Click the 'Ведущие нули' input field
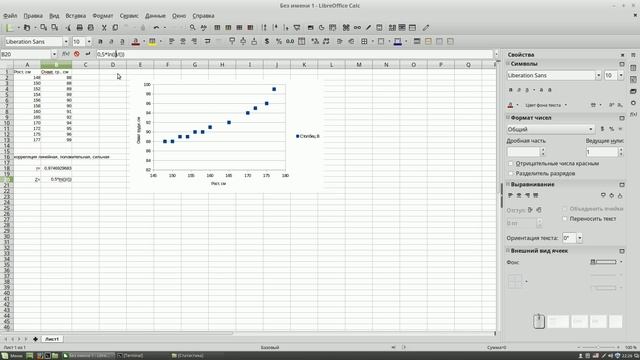 (x=602, y=152)
